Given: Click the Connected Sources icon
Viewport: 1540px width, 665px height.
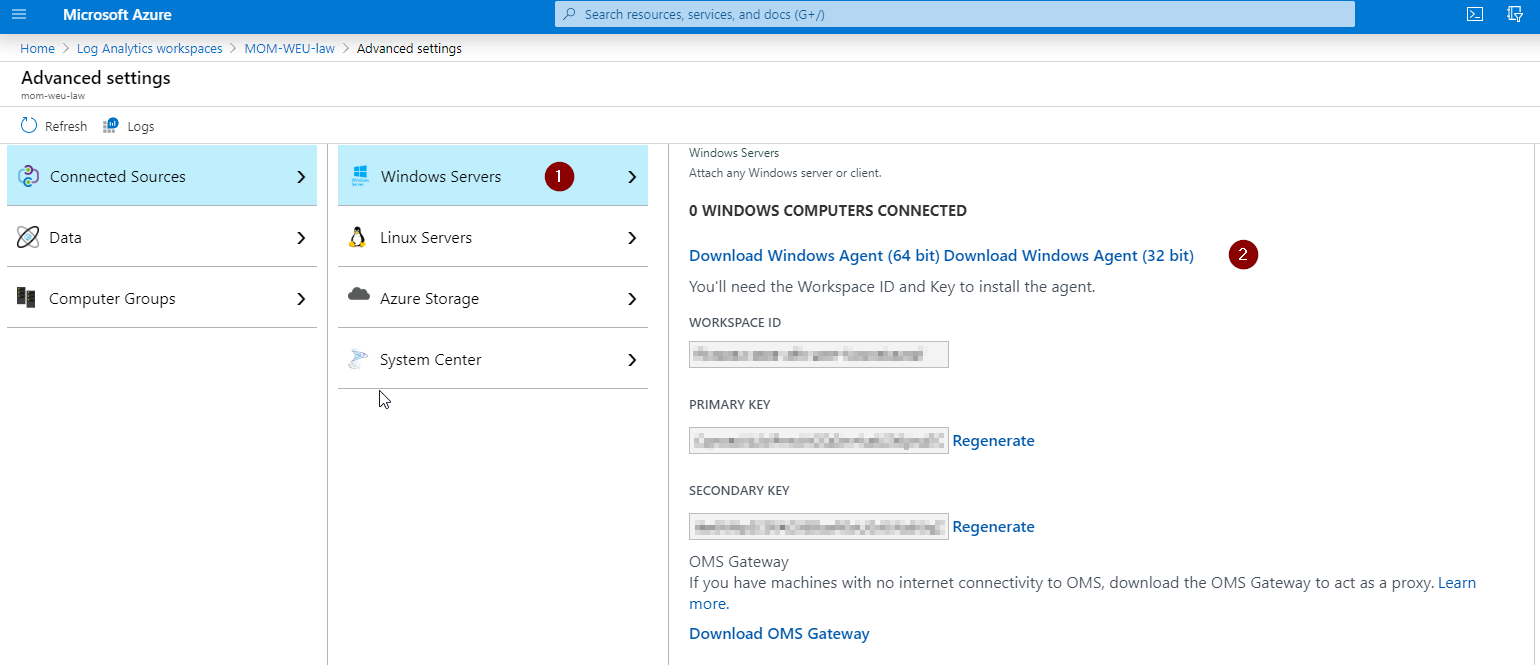Looking at the screenshot, I should [x=29, y=177].
